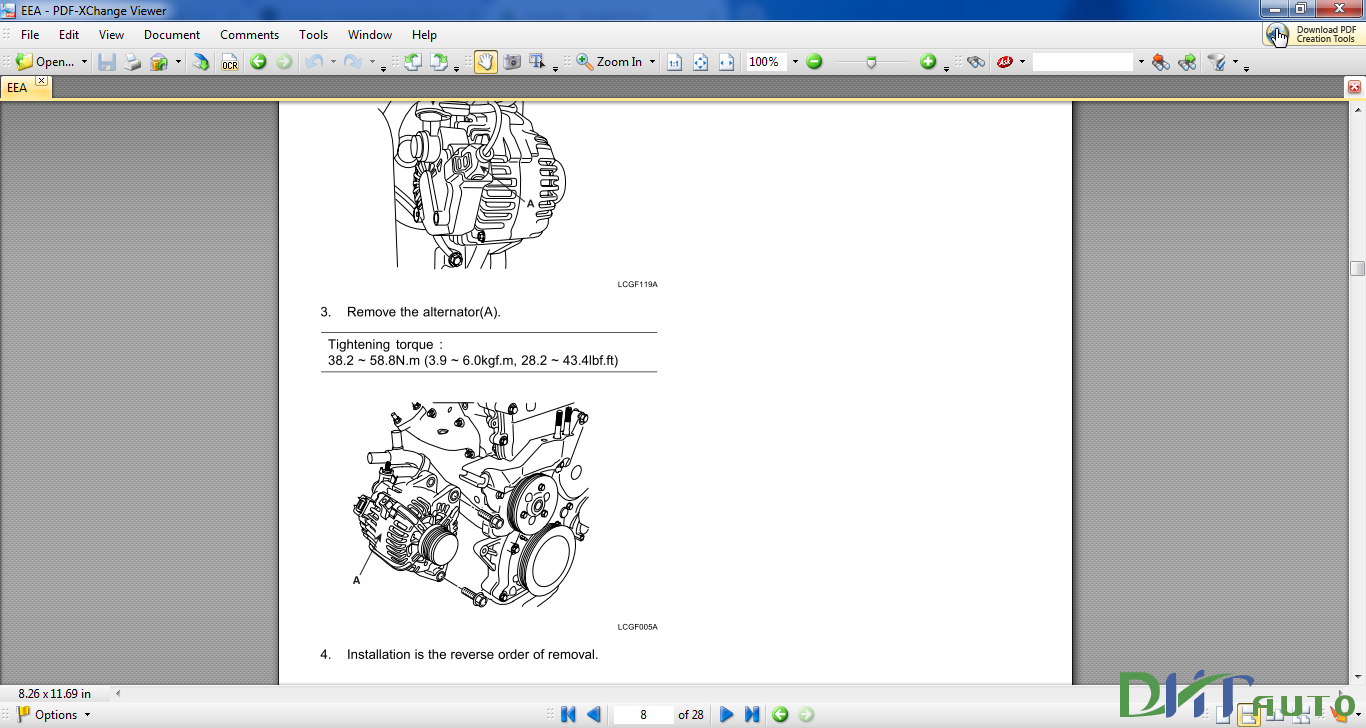This screenshot has width=1366, height=728.
Task: Click the 100% zoom level field
Action: [767, 62]
